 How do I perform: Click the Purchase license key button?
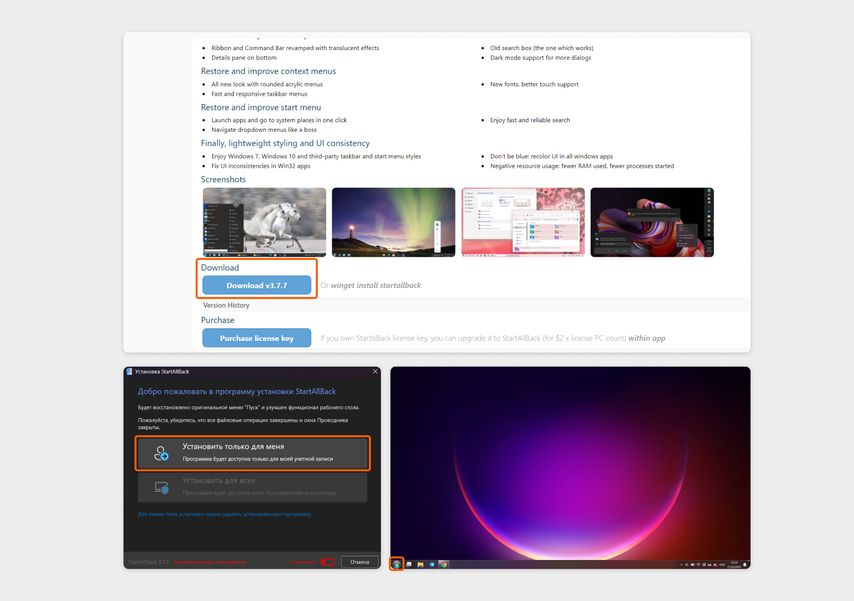click(x=257, y=338)
